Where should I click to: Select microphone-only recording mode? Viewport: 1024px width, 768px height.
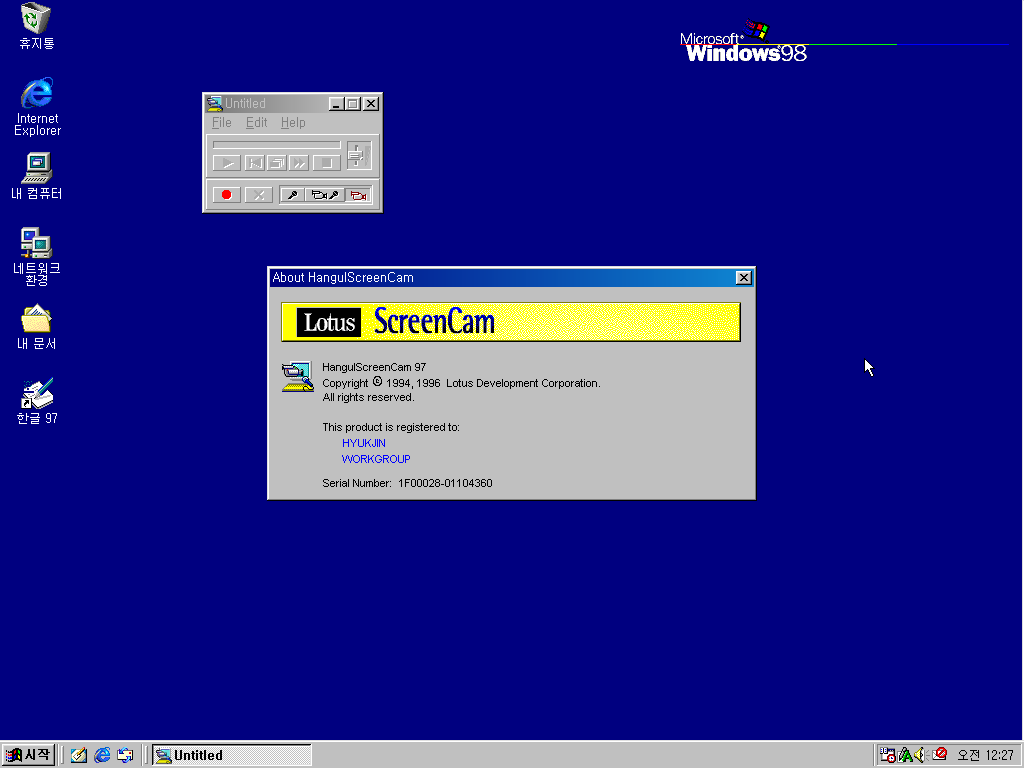point(293,195)
